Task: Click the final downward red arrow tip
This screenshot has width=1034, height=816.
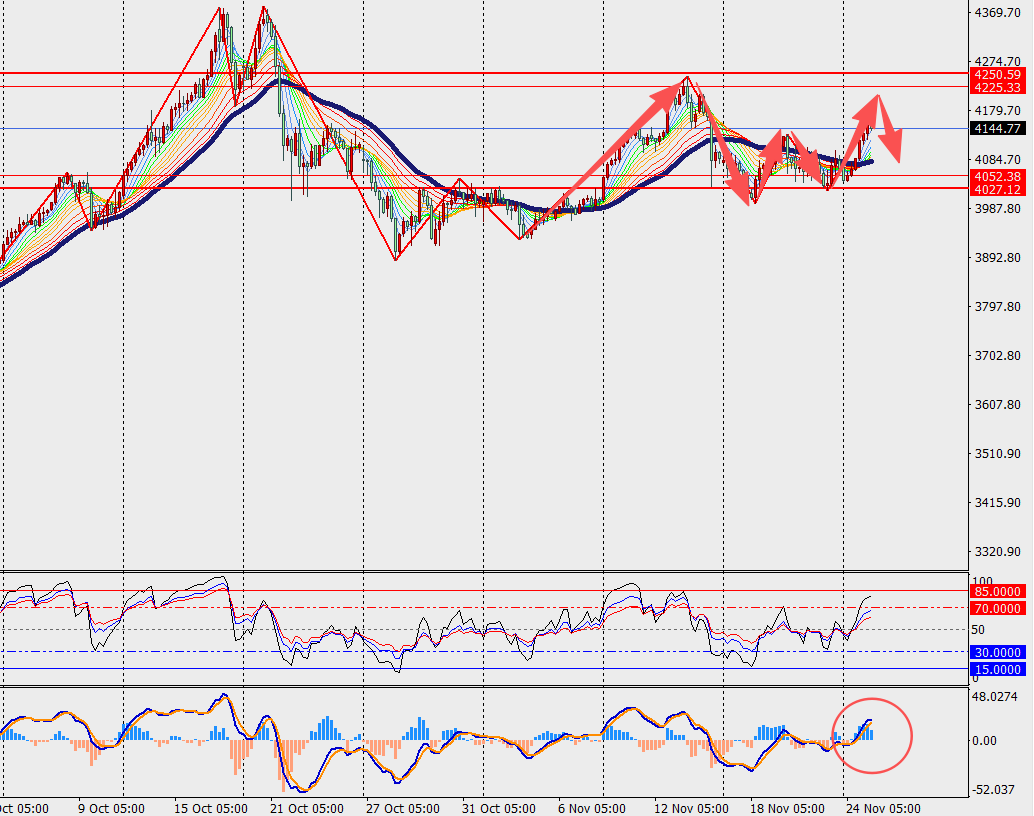Action: (898, 160)
